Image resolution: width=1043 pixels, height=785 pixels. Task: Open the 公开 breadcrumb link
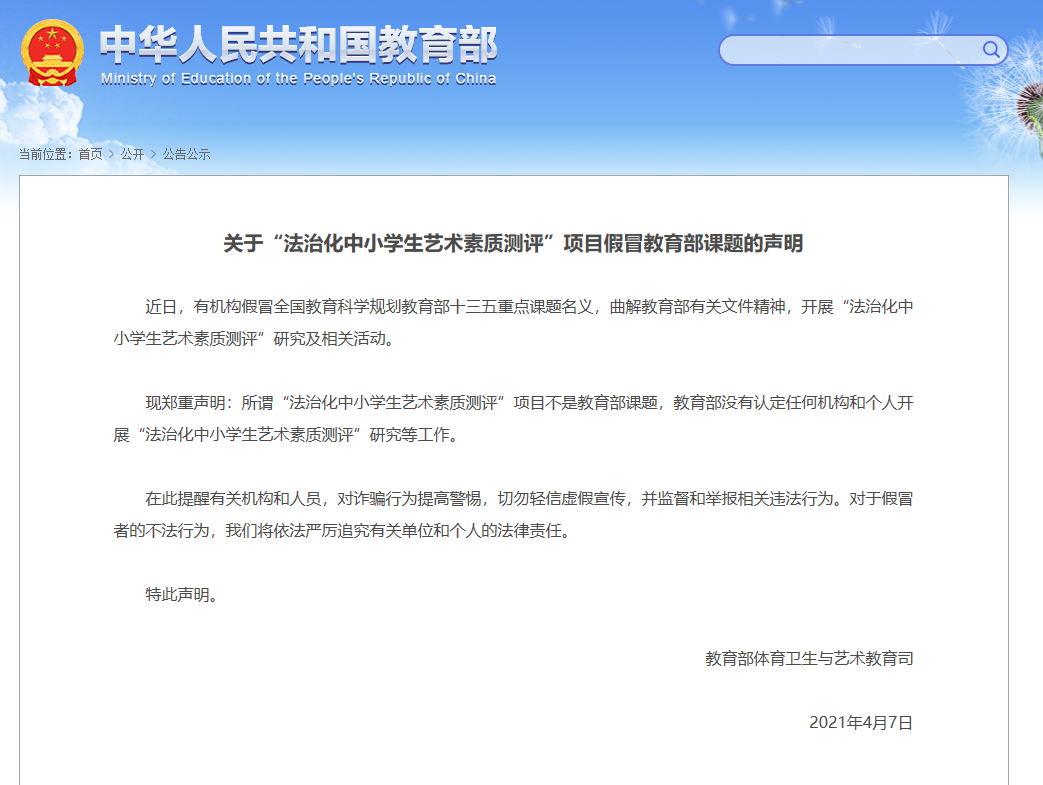point(132,154)
